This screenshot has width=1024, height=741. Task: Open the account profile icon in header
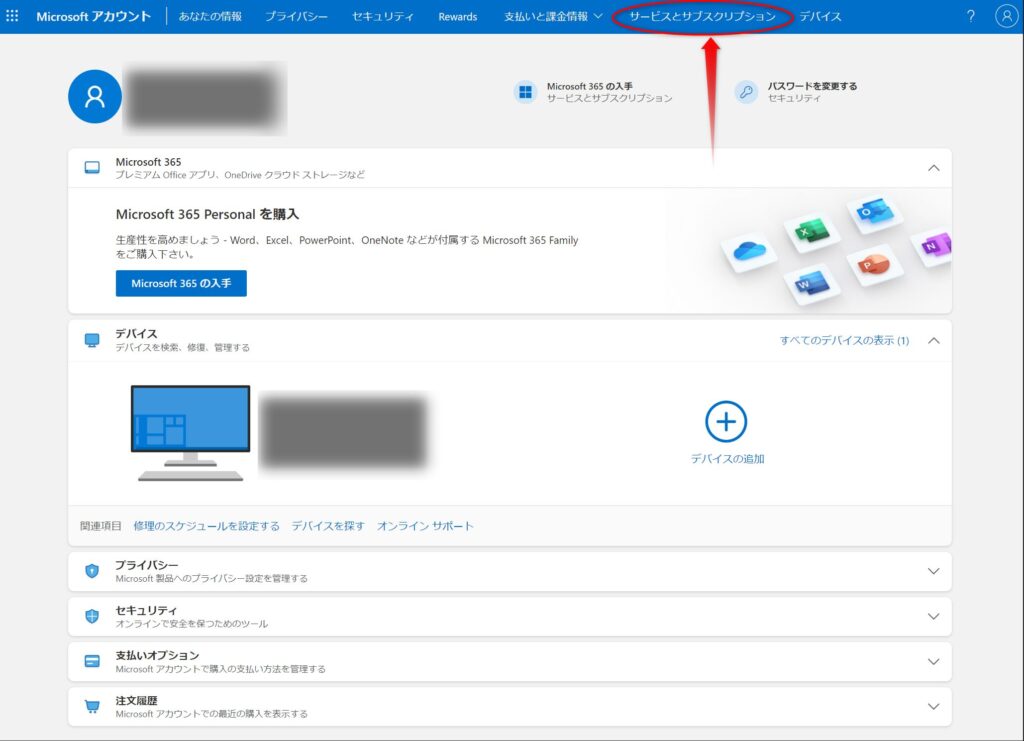tap(1006, 16)
